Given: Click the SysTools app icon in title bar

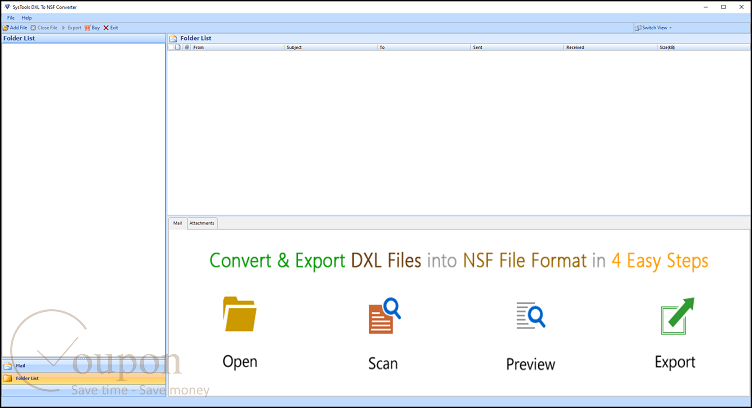Looking at the screenshot, I should (7, 7).
